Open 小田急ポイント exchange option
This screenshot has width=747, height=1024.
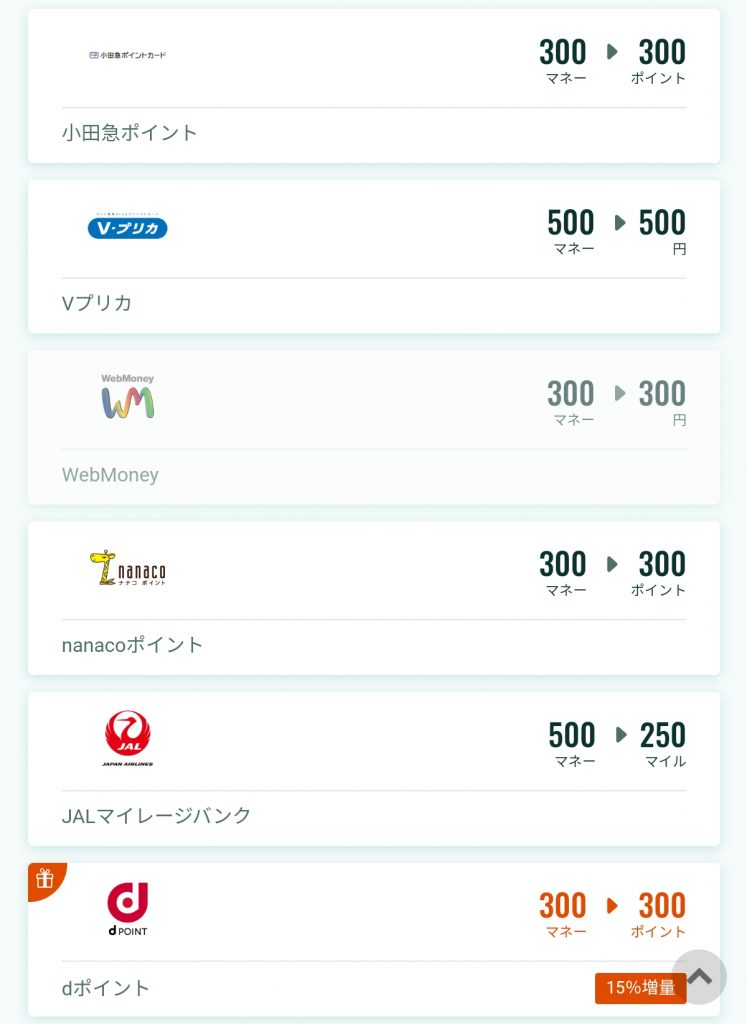point(374,86)
